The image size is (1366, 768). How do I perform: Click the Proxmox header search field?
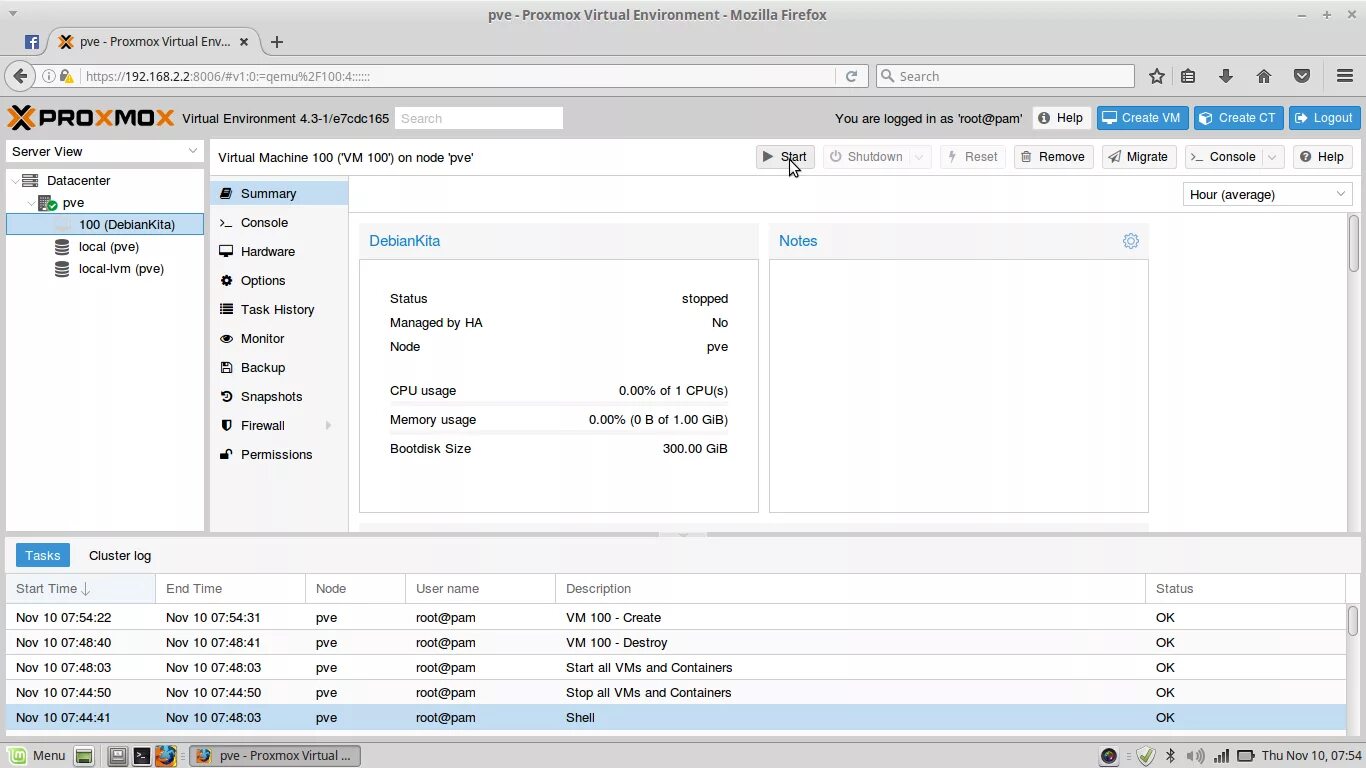(479, 118)
